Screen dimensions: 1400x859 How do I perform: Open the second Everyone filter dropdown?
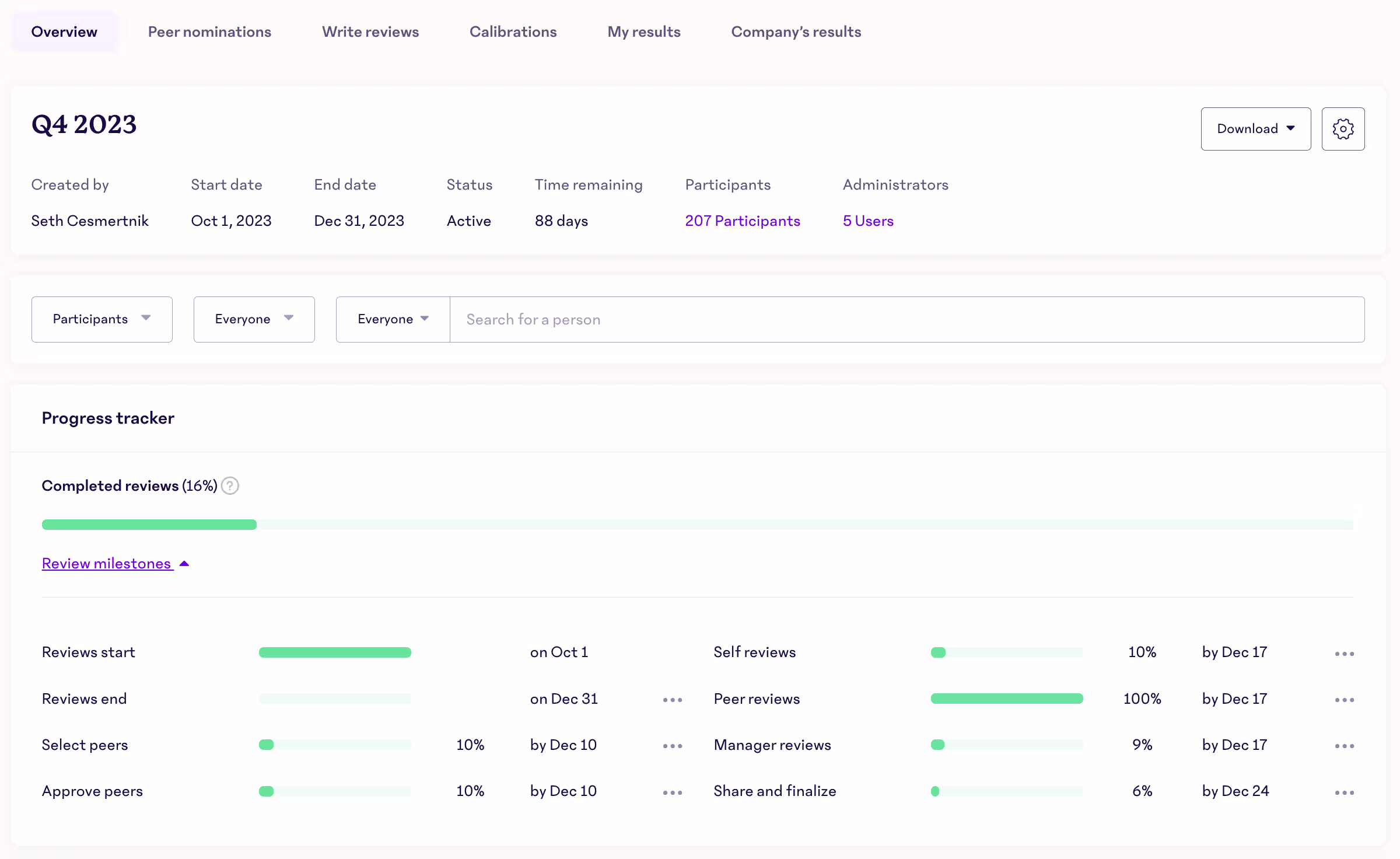click(x=392, y=319)
